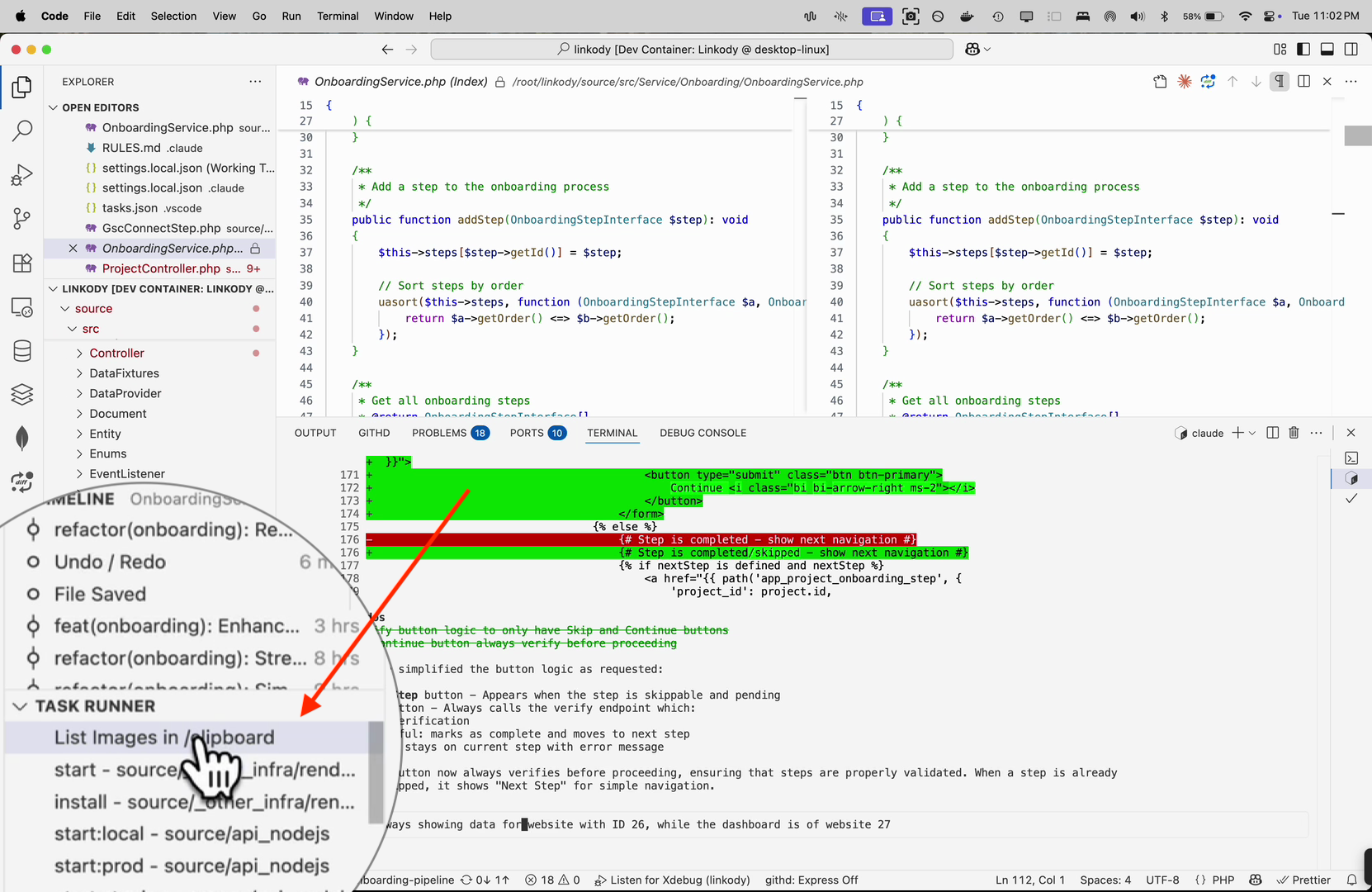The width and height of the screenshot is (1372, 892).
Task: Click Listen for Xdebug (linkody) in the status bar
Action: click(672, 880)
